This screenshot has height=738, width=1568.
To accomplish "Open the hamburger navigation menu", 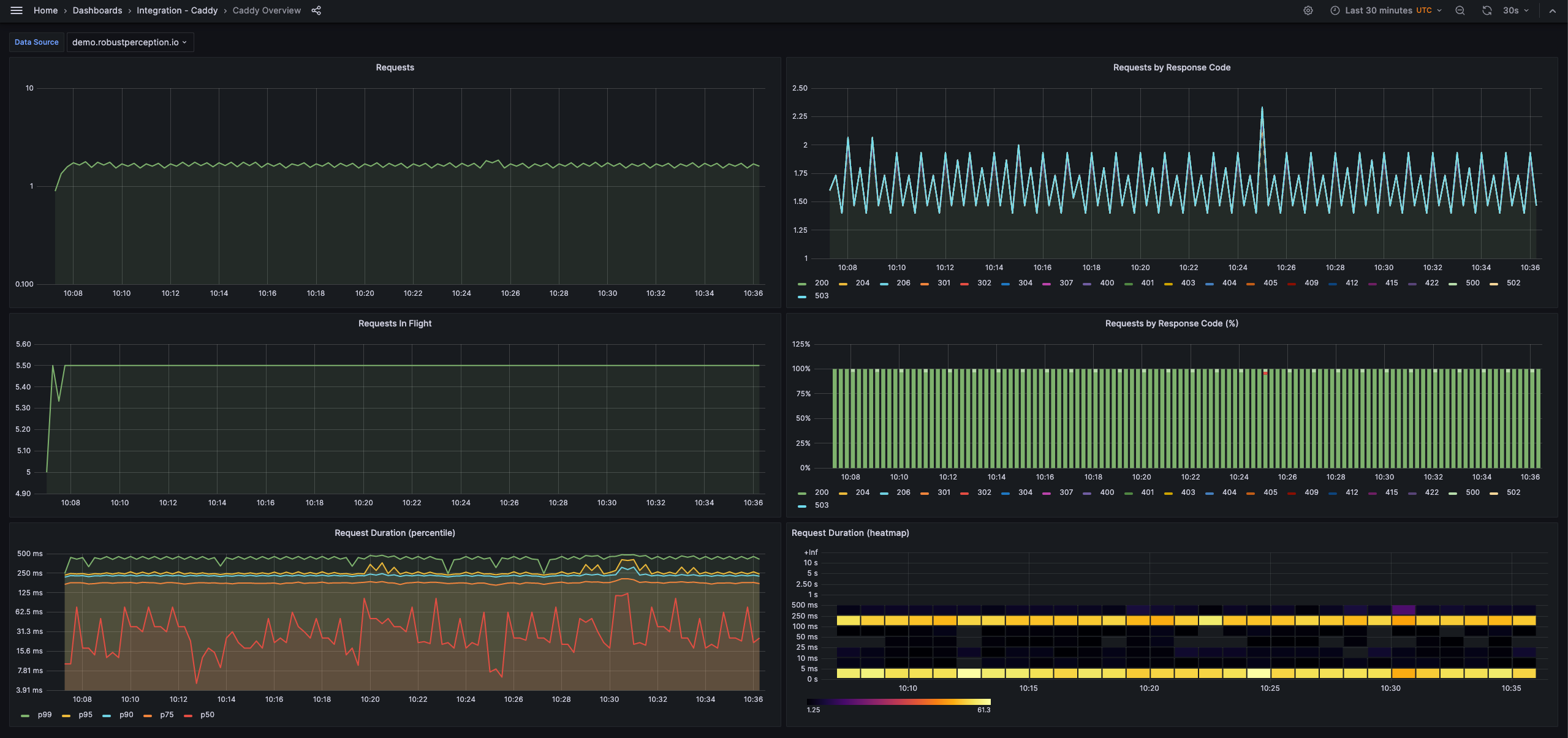I will [17, 10].
